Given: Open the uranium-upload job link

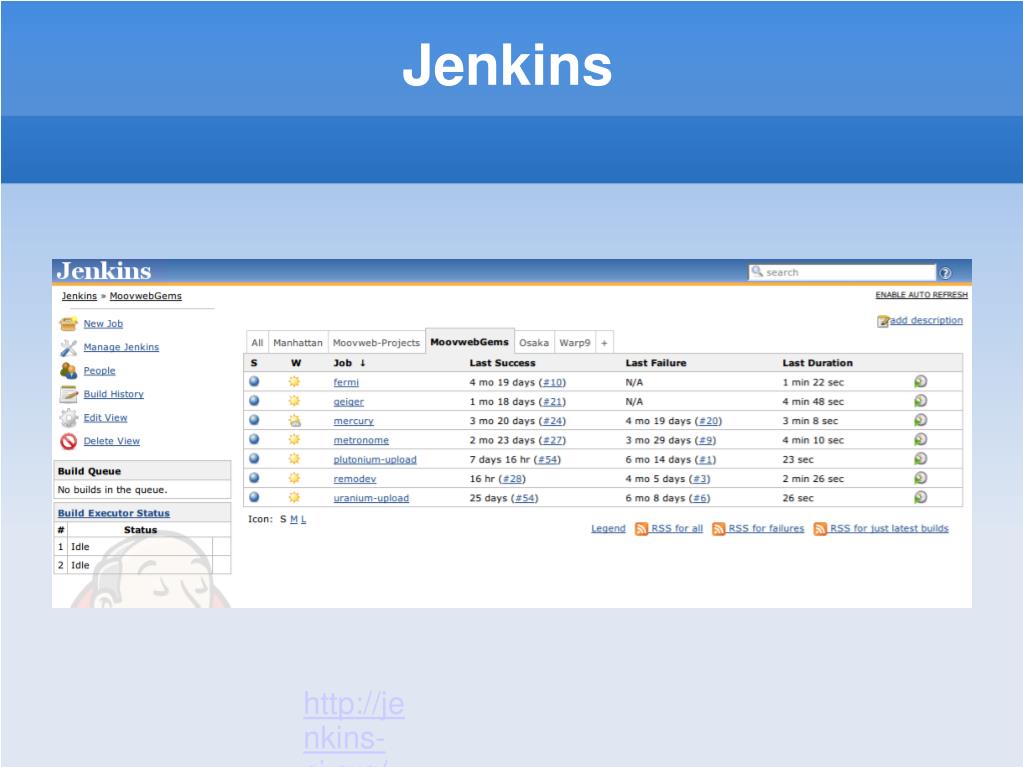Looking at the screenshot, I should tap(371, 498).
